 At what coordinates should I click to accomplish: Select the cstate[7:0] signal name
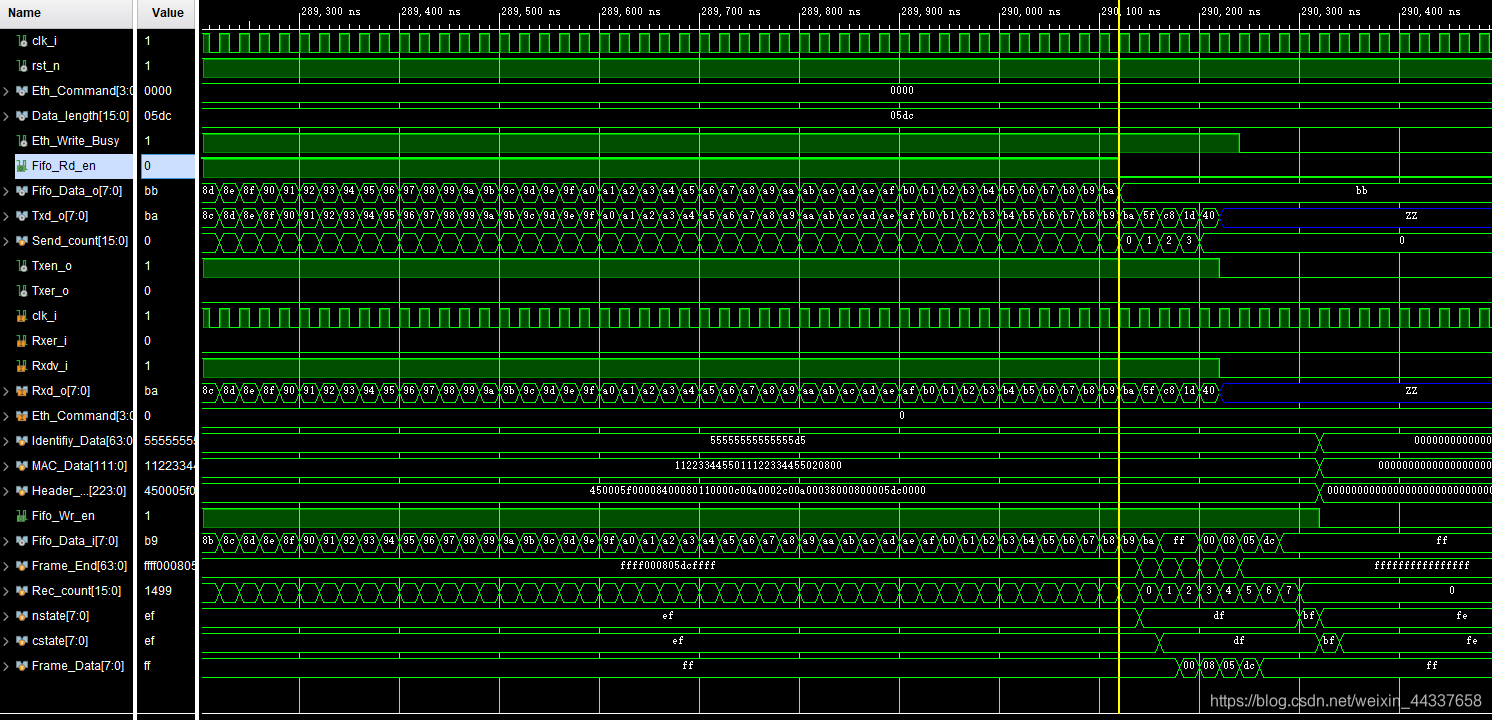(x=60, y=641)
